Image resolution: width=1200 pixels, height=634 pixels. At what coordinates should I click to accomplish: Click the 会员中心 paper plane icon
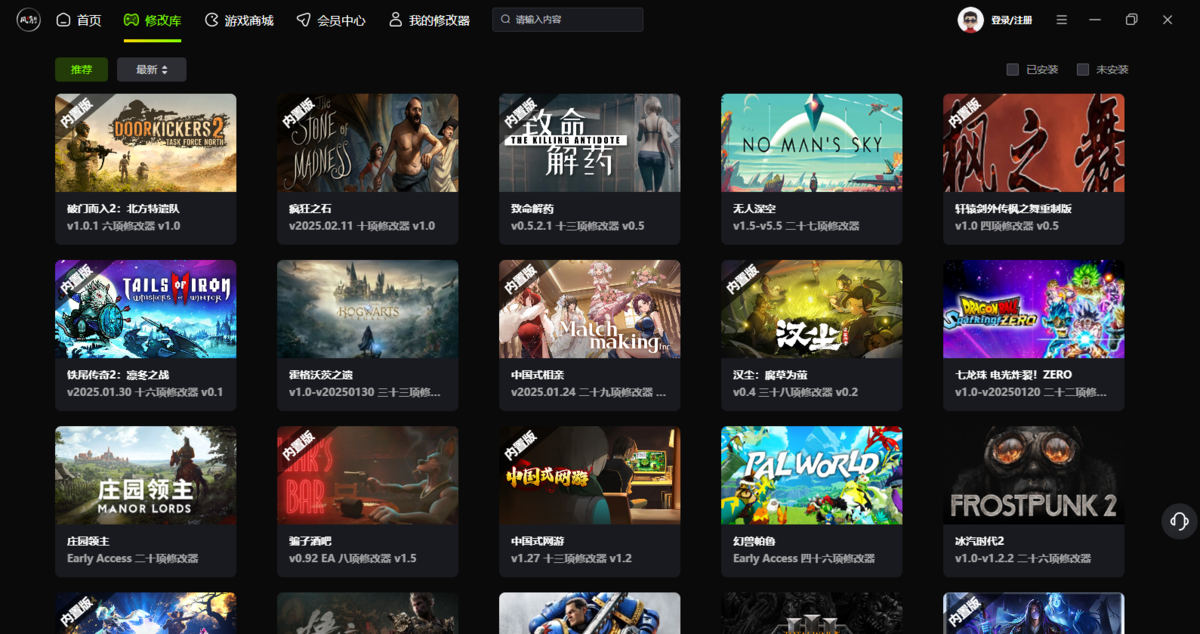click(x=303, y=20)
